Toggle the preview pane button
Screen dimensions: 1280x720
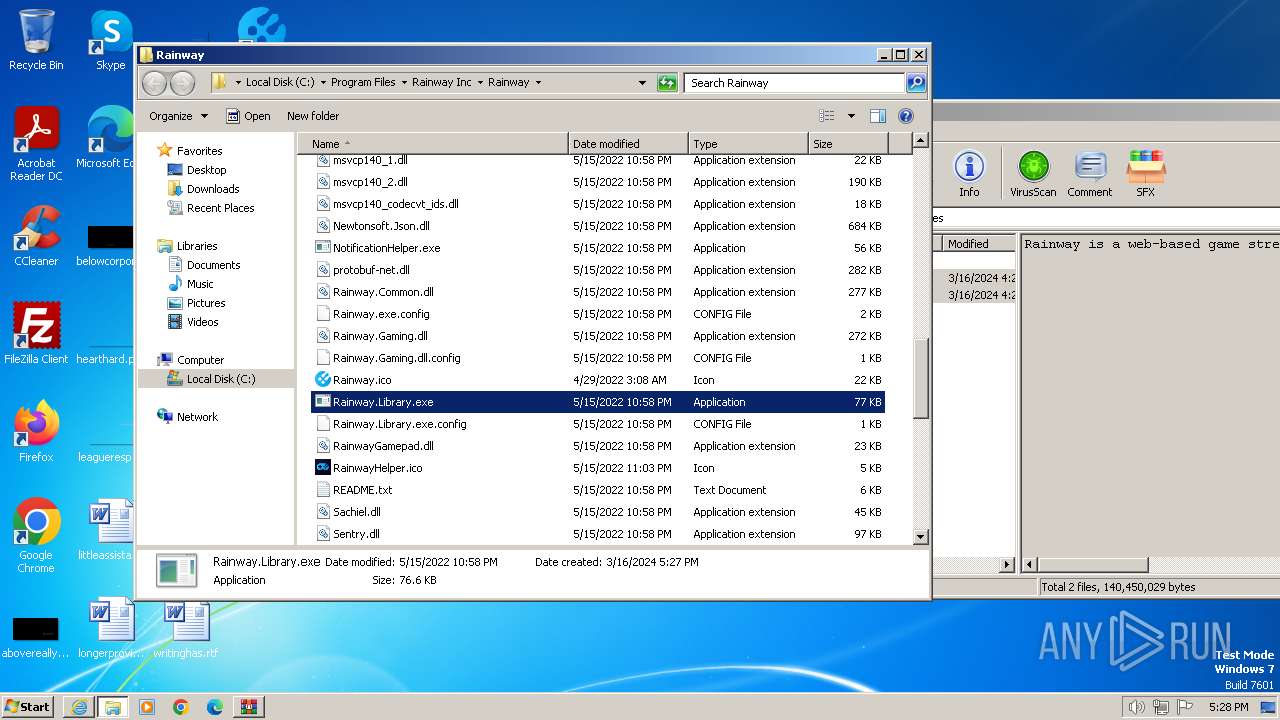pyautogui.click(x=877, y=116)
